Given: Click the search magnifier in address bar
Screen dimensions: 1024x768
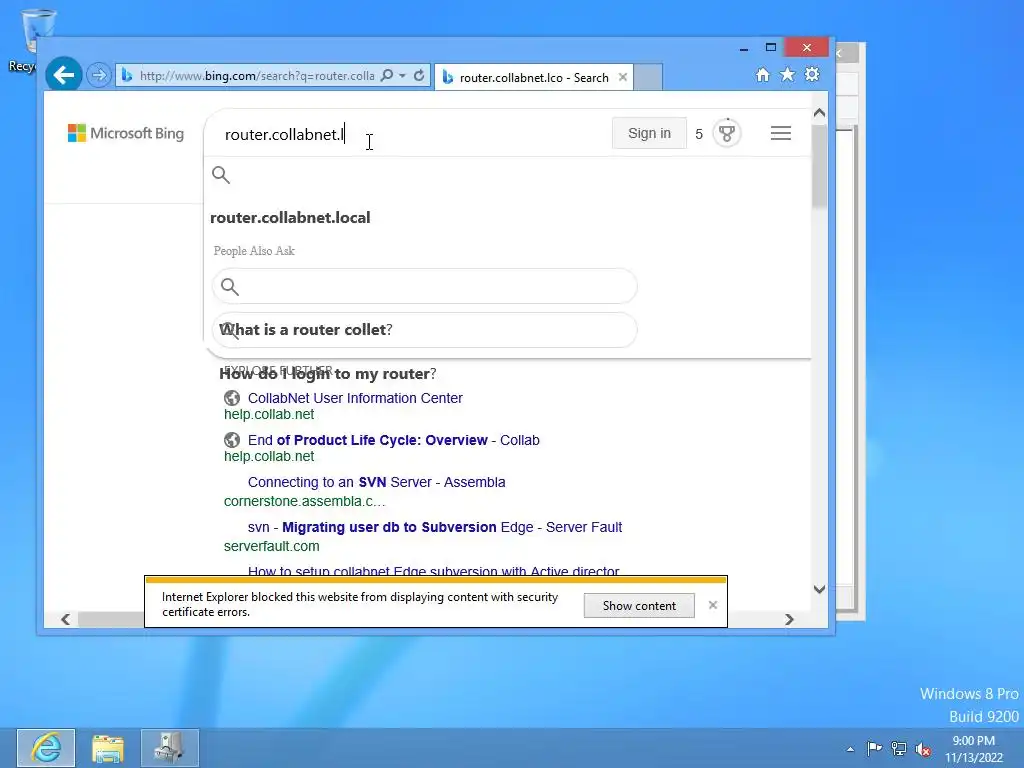Looking at the screenshot, I should (x=387, y=76).
